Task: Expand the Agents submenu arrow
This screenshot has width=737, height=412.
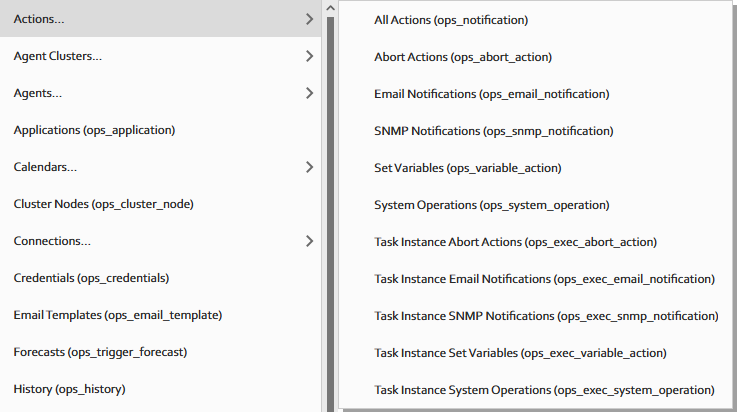Action: click(x=309, y=93)
